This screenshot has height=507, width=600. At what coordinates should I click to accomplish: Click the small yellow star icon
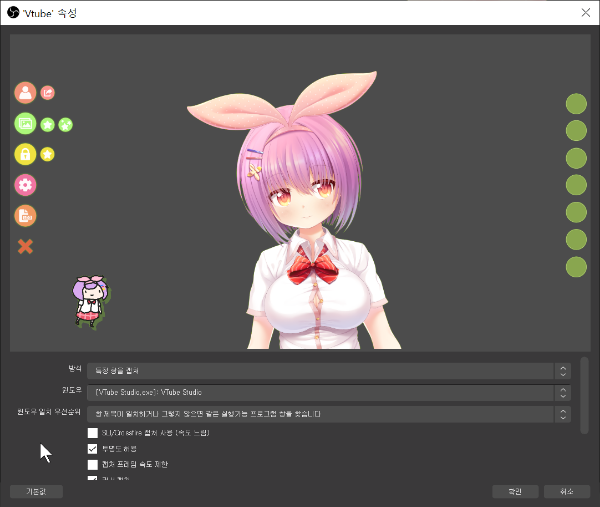(47, 154)
